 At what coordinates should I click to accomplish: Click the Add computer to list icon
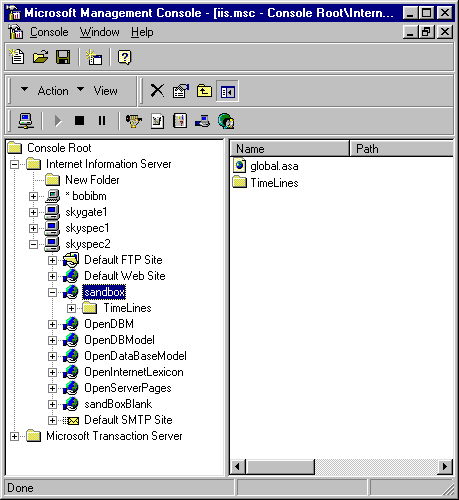(x=26, y=121)
